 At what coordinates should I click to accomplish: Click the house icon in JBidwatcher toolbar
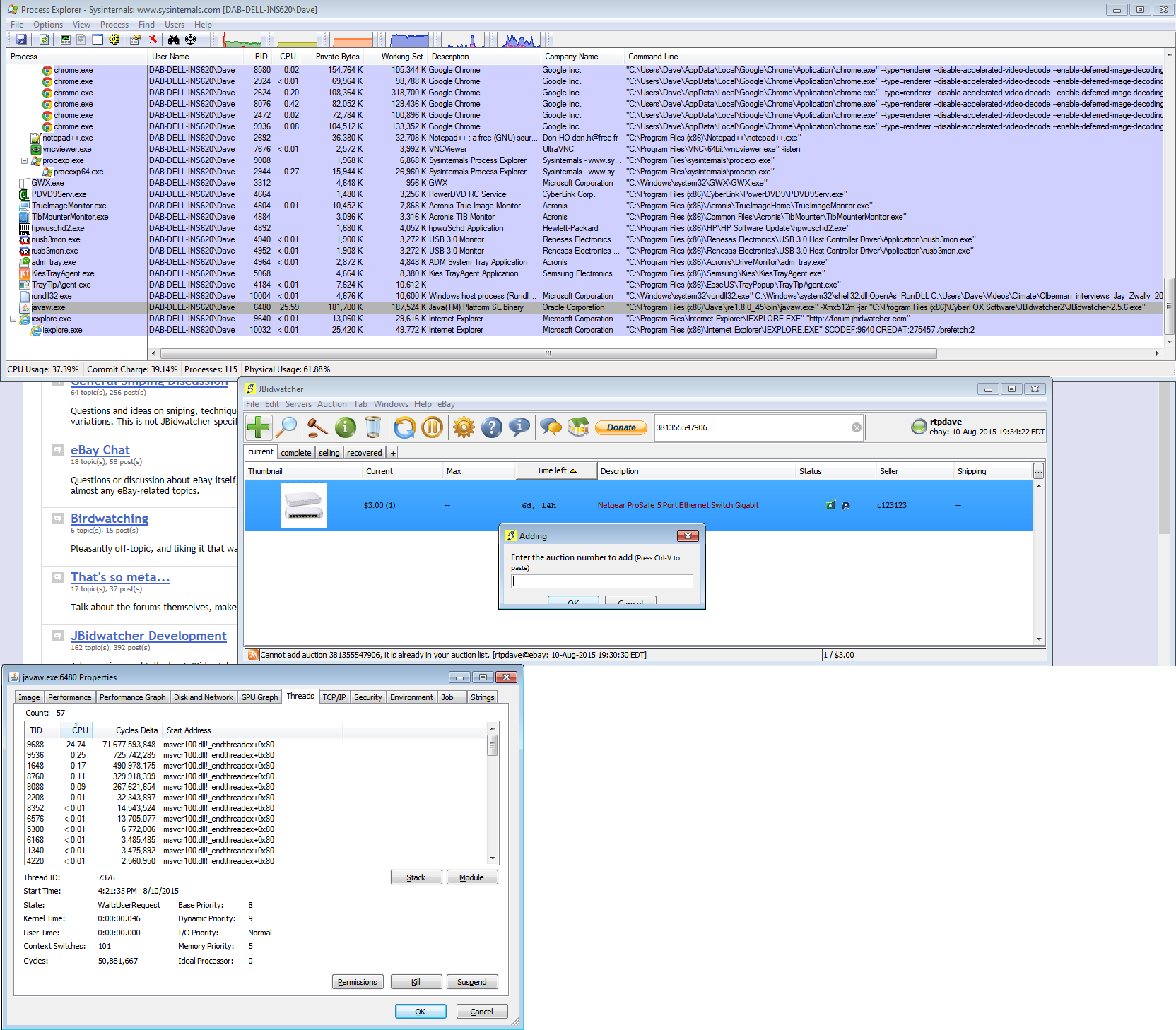578,427
